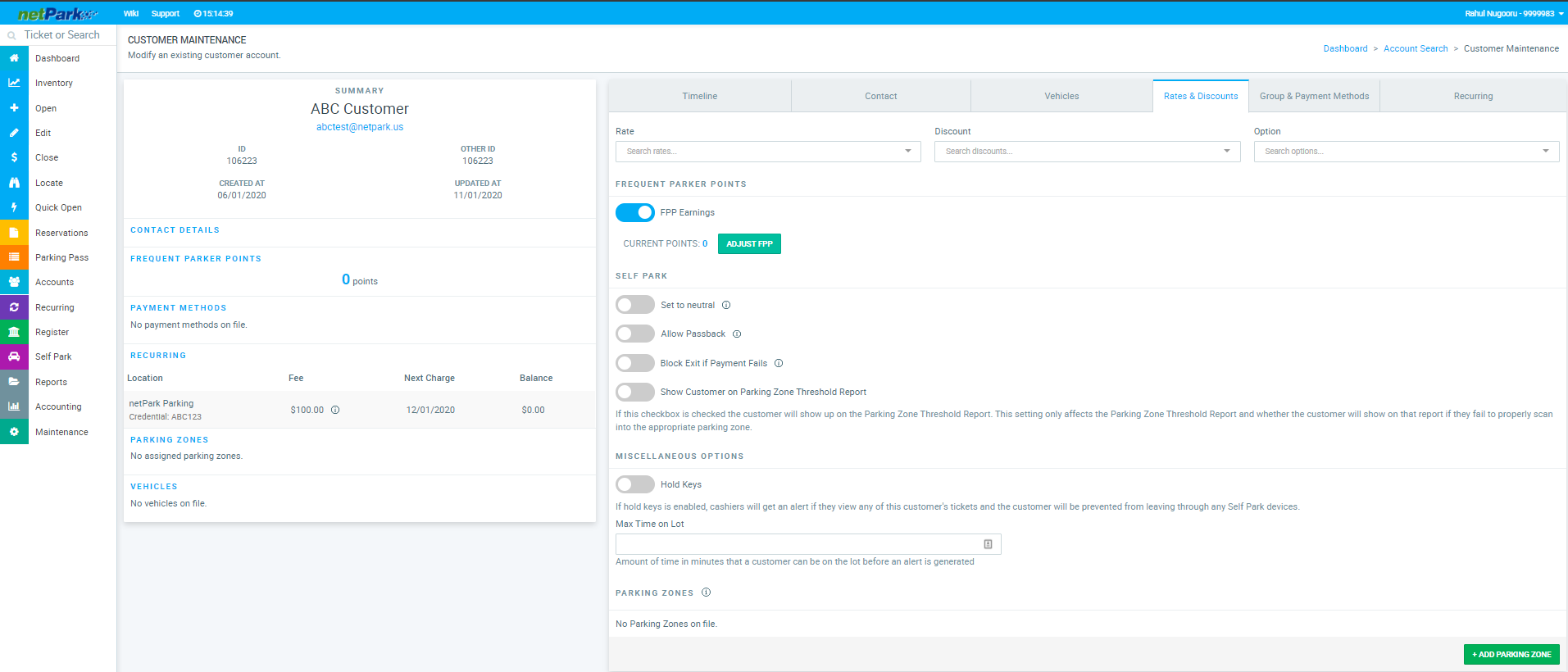Viewport: 1568px width, 672px height.
Task: Click the Recurring refresh icon in sidebar
Action: pos(14,307)
